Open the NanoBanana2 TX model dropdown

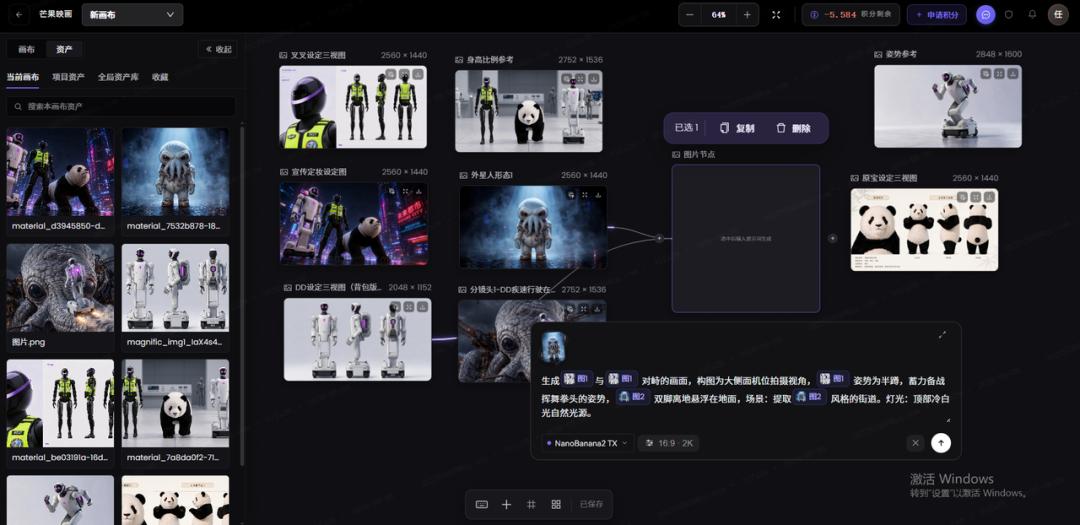(587, 443)
